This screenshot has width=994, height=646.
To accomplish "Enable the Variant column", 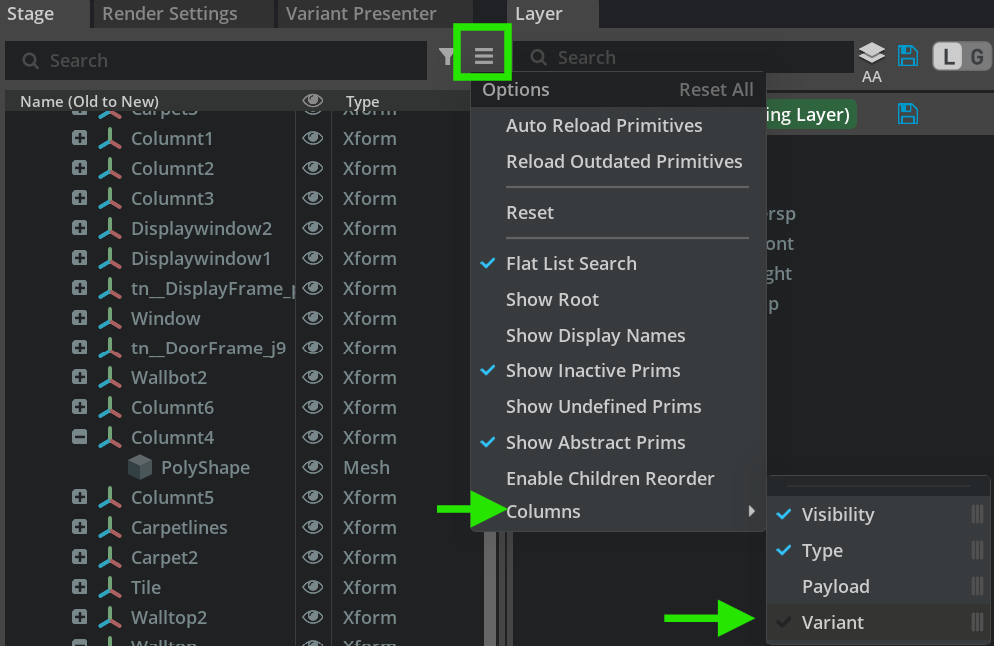I will (832, 622).
